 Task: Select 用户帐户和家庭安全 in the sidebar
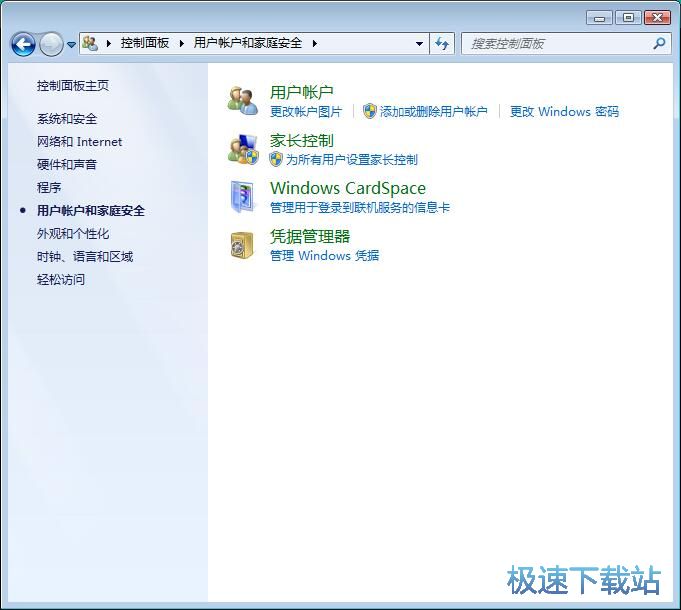tap(91, 211)
